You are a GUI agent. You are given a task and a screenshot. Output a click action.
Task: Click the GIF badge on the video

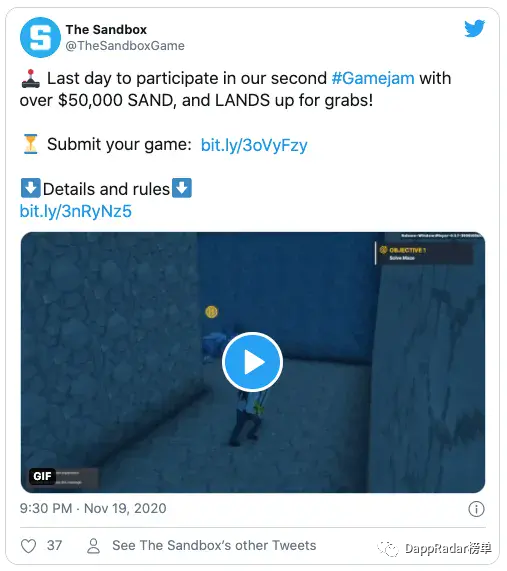(42, 476)
